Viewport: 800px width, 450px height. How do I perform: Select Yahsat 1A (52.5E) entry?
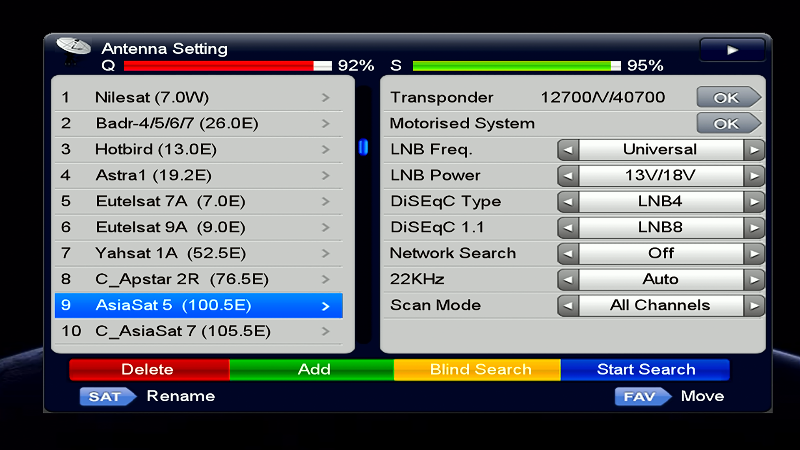(198, 254)
